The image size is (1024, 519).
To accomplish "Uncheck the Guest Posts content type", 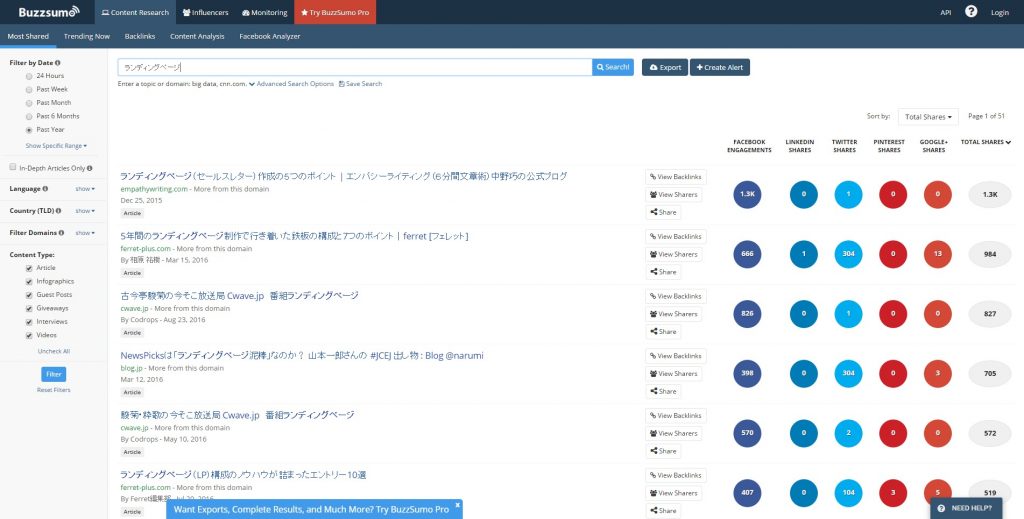I will (29, 295).
